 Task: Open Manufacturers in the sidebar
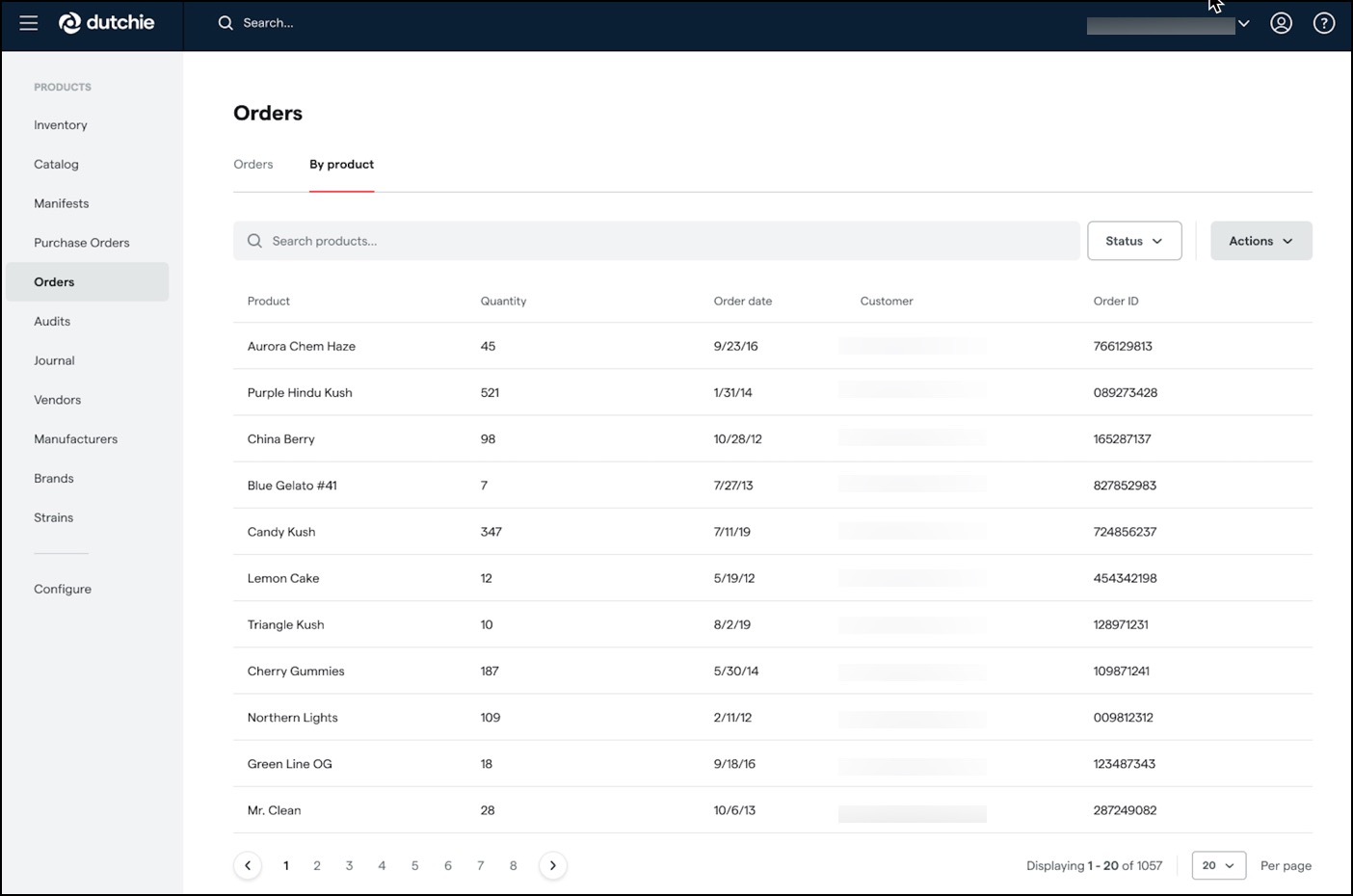coord(76,439)
